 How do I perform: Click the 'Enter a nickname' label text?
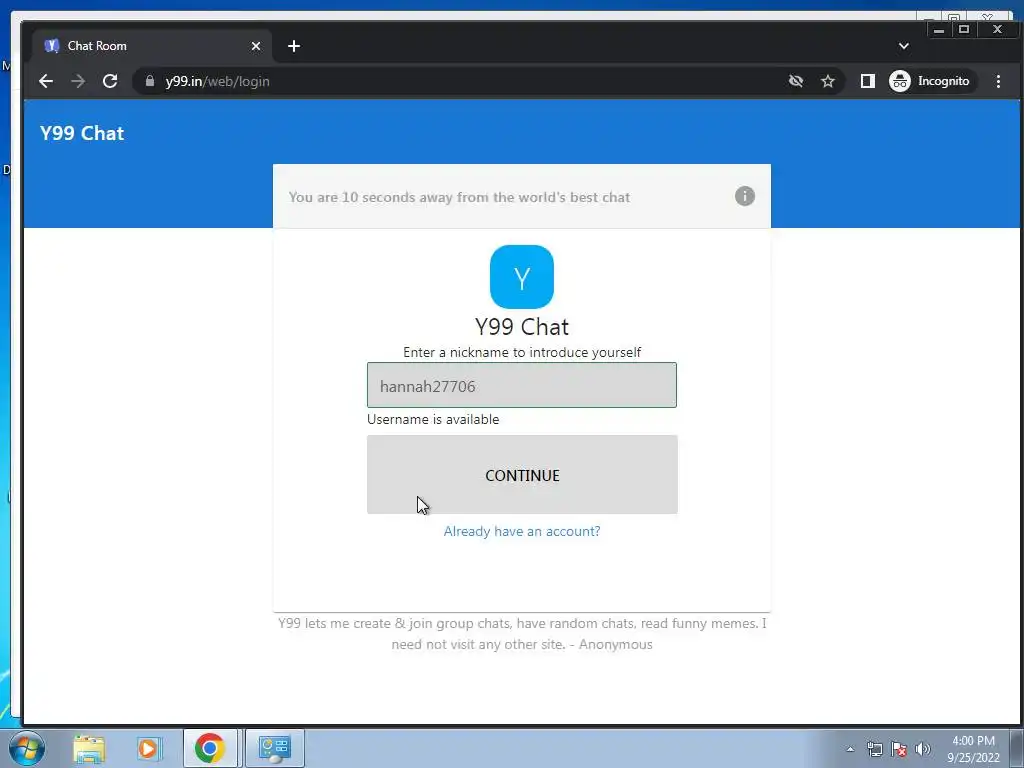pyautogui.click(x=522, y=352)
